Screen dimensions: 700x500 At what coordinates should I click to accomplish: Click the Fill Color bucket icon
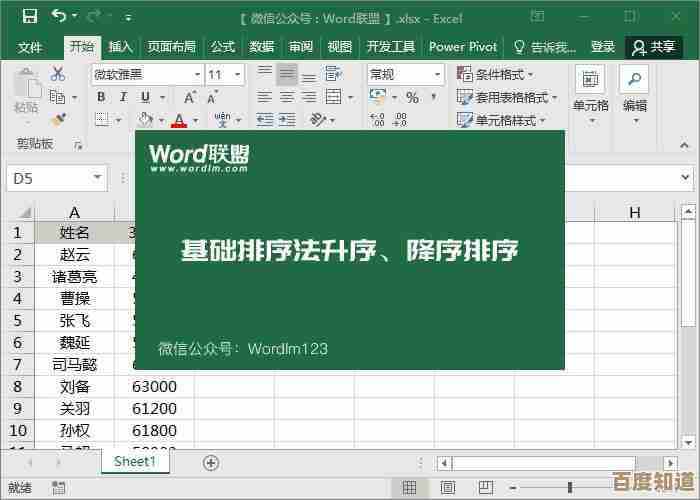pos(146,119)
